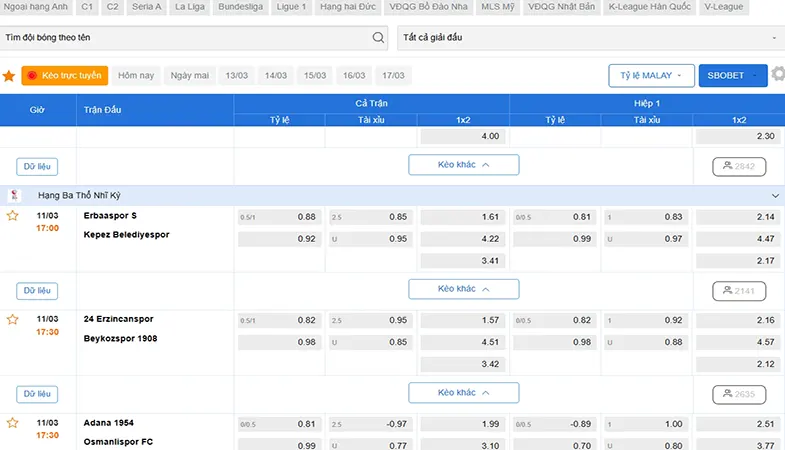This screenshot has width=785, height=450.
Task: Select the Hạng hai Đức tab
Action: point(348,7)
